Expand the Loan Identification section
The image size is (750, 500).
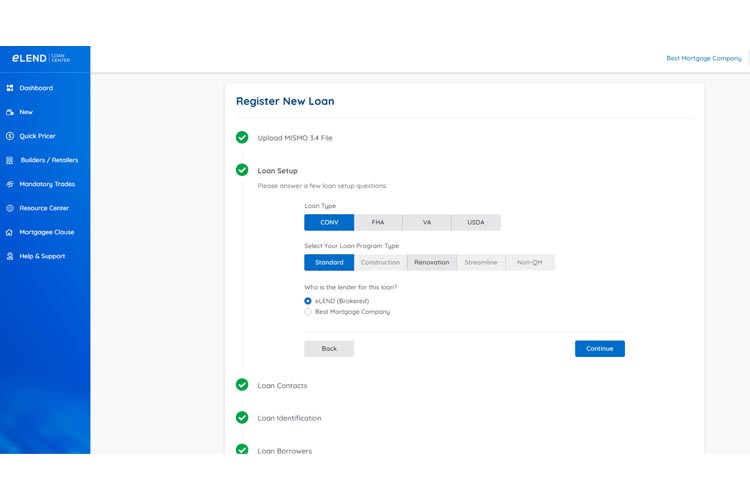[x=289, y=418]
